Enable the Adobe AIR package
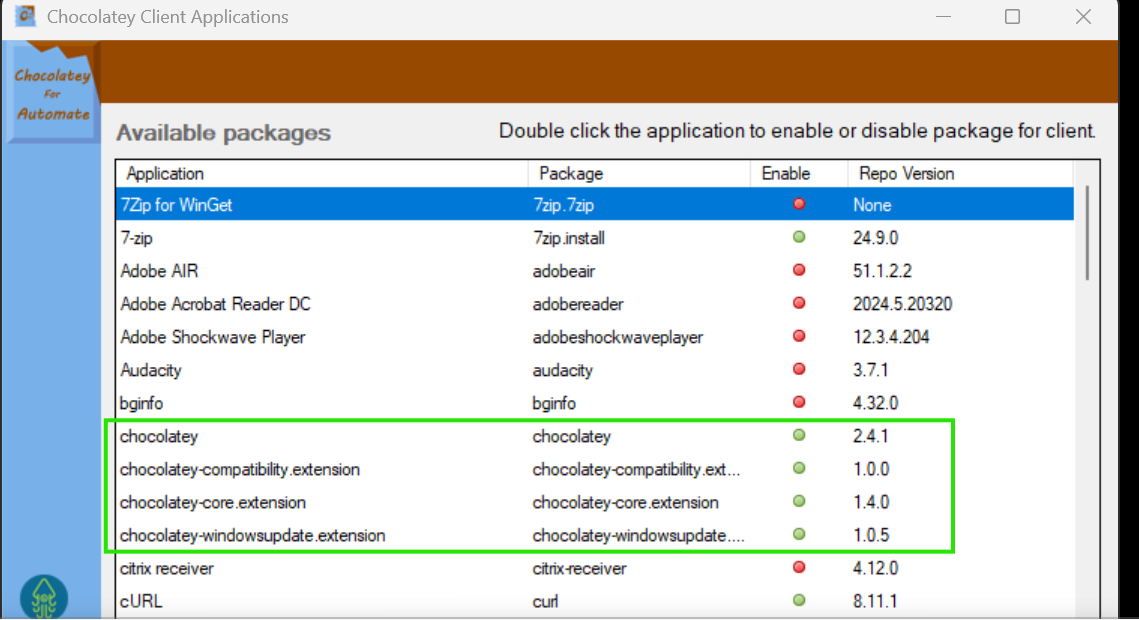Viewport: 1139px width, 620px height. [798, 270]
